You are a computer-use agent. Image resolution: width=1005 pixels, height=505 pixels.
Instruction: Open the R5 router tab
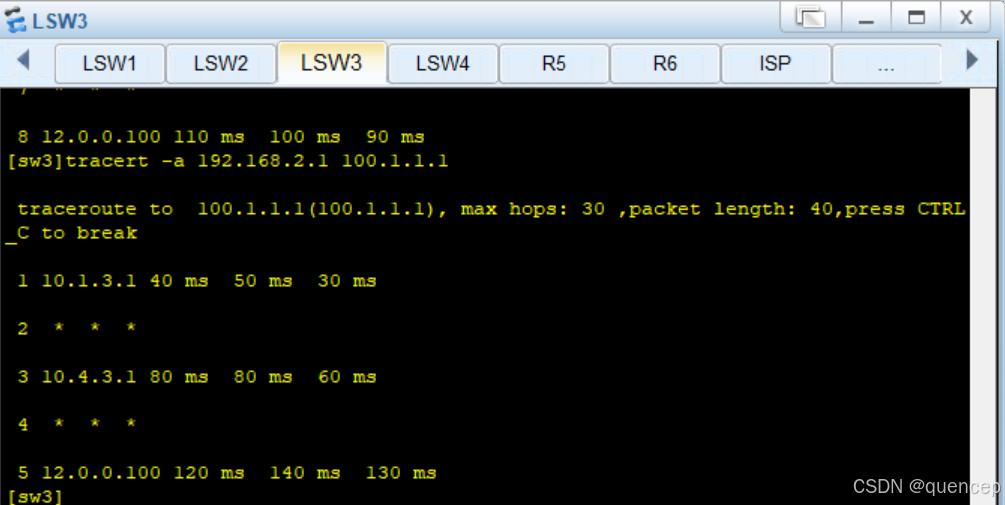tap(554, 63)
